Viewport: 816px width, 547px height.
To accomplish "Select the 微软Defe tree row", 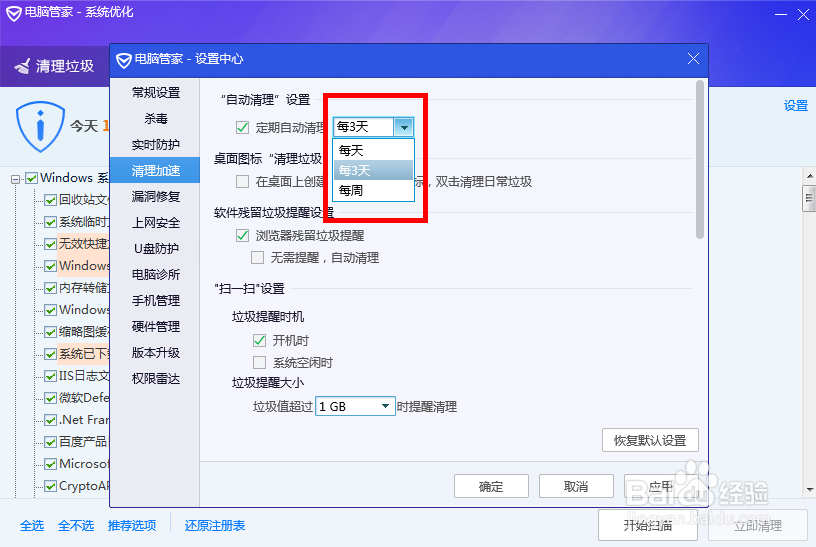I will 83,398.
